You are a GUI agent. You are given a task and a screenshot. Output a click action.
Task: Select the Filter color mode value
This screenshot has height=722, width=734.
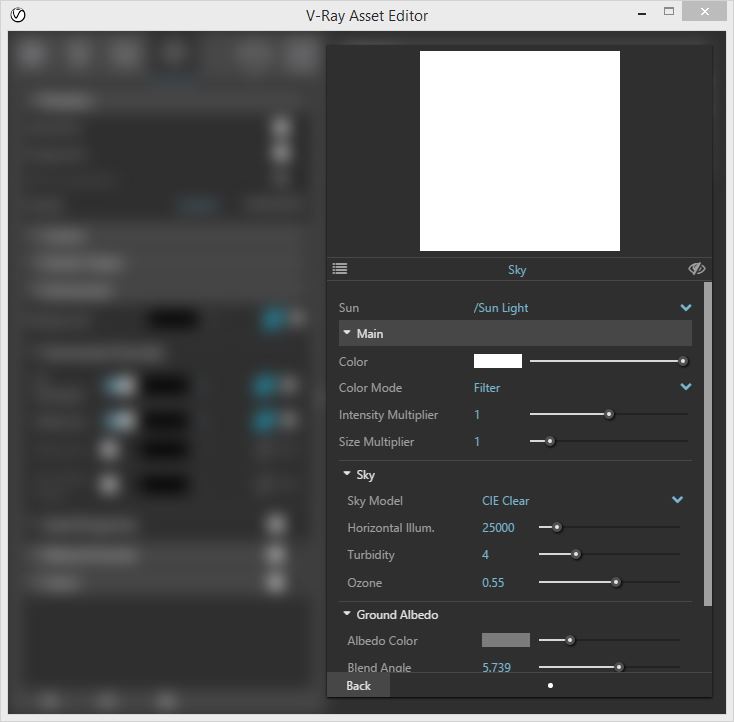pos(487,388)
